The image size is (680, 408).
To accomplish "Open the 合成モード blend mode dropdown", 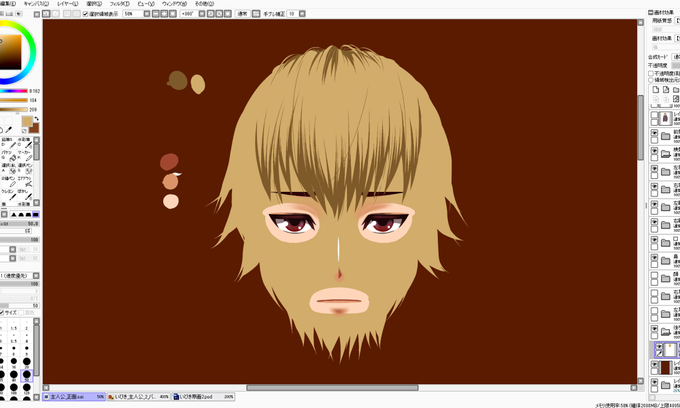I will (676, 57).
